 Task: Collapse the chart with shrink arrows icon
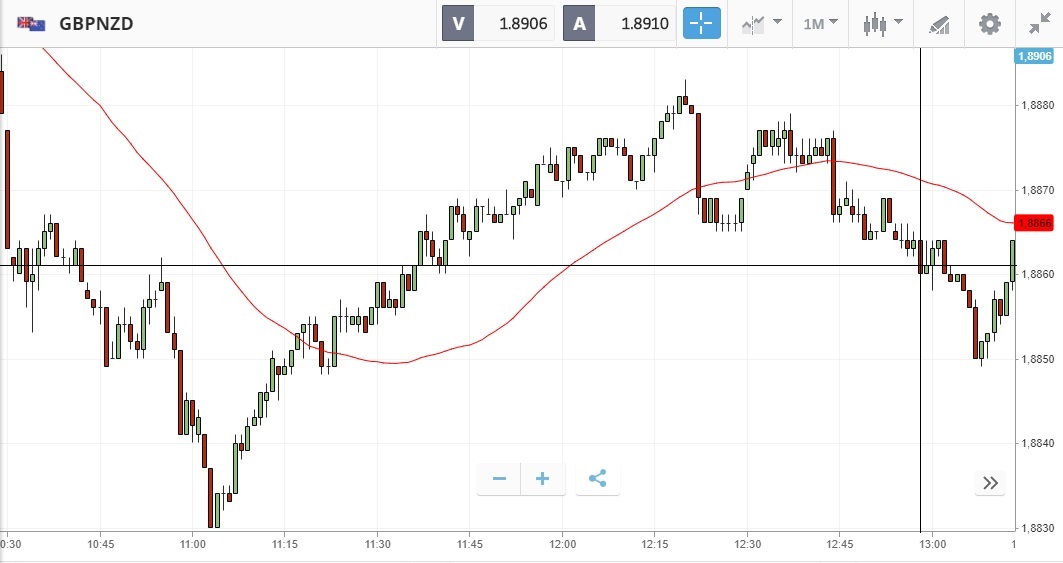1040,23
